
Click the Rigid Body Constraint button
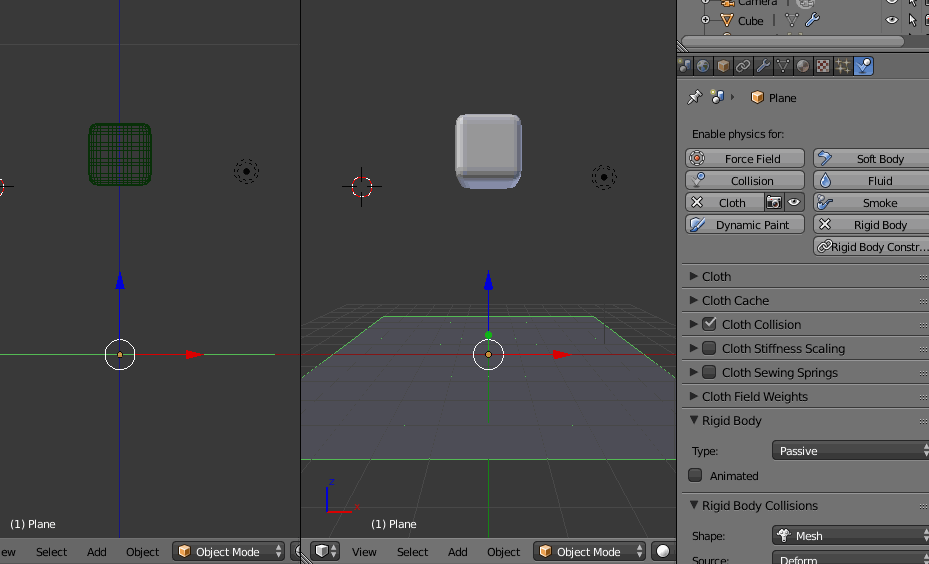[871, 246]
